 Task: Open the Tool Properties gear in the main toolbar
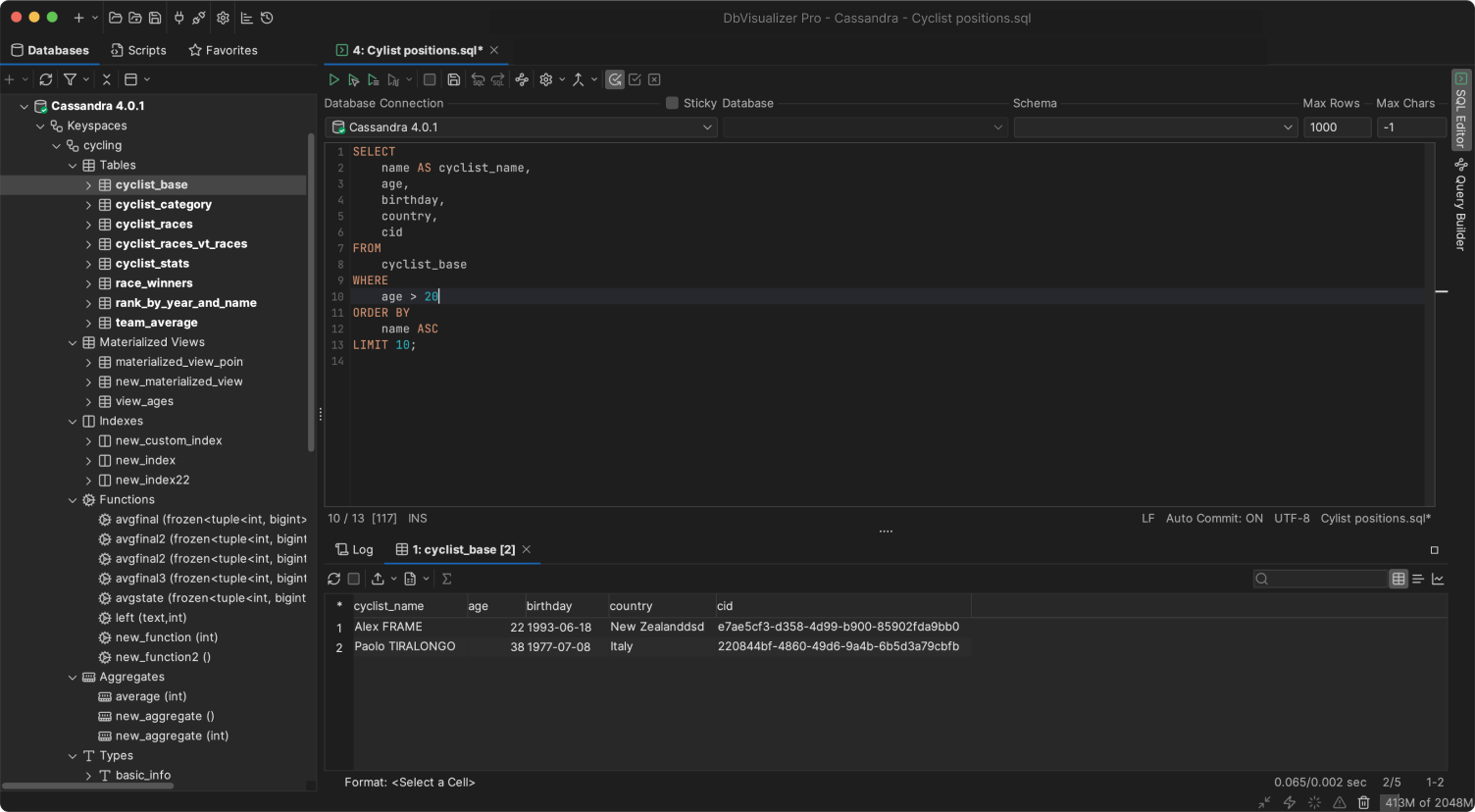point(223,18)
